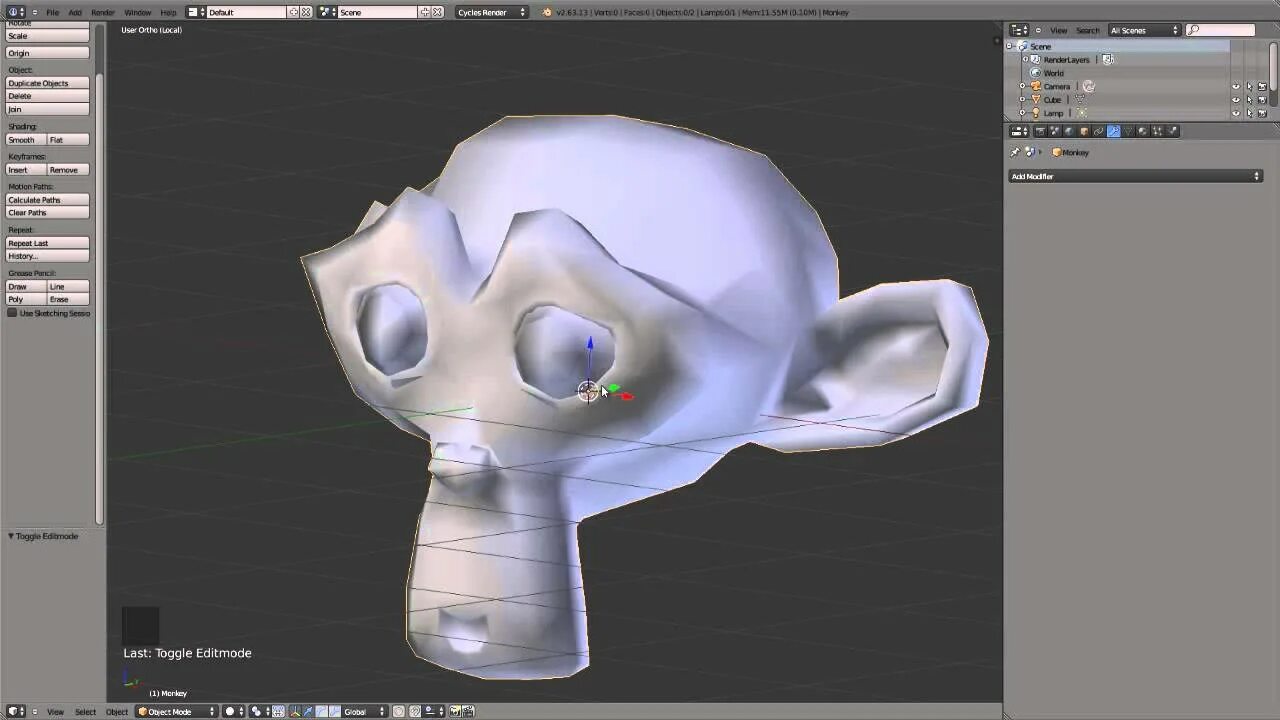Collapse the Toggle Editmode operator panel
The height and width of the screenshot is (720, 1280).
[x=11, y=536]
